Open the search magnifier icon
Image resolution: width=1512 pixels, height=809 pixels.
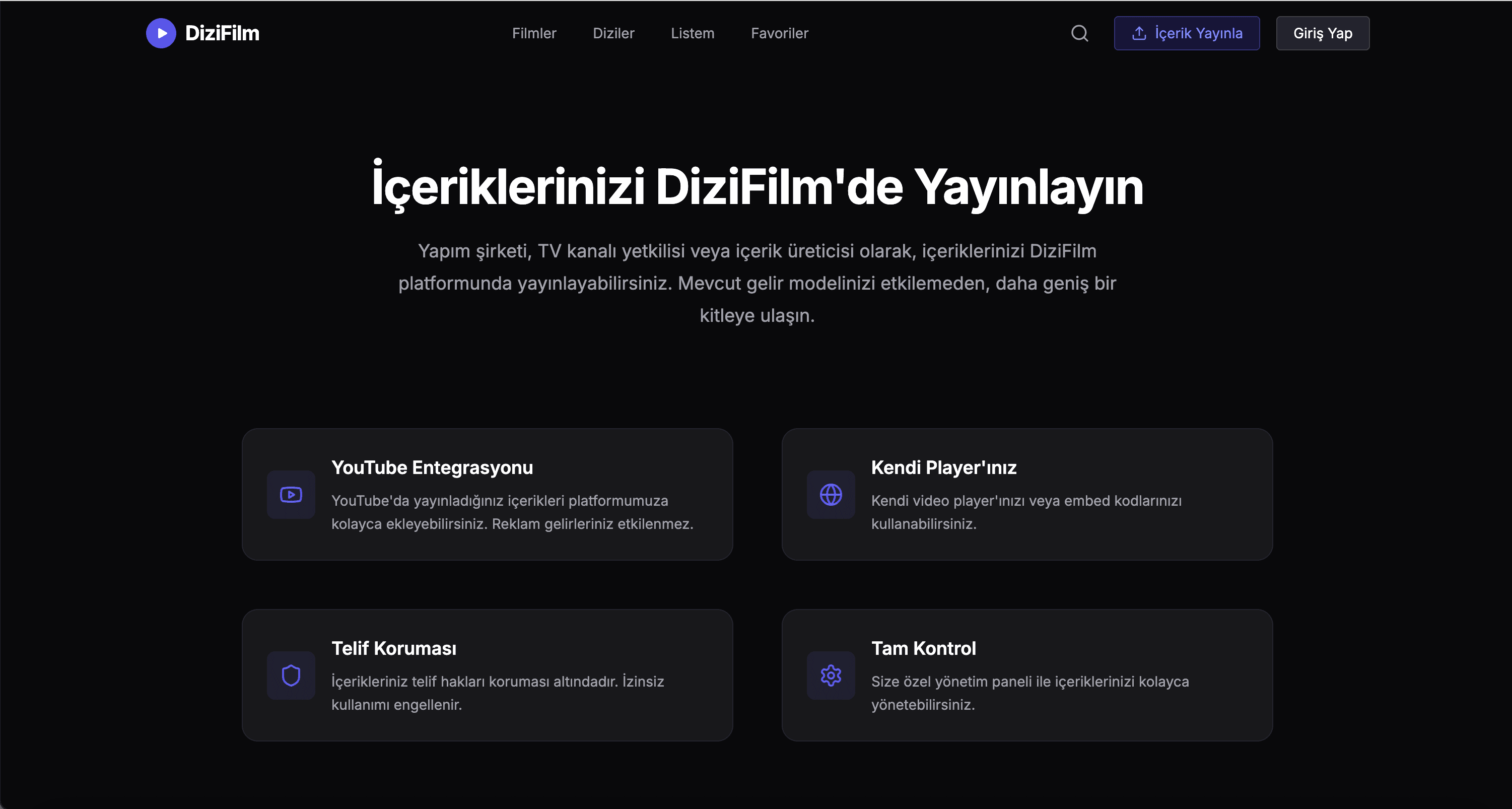[x=1079, y=33]
